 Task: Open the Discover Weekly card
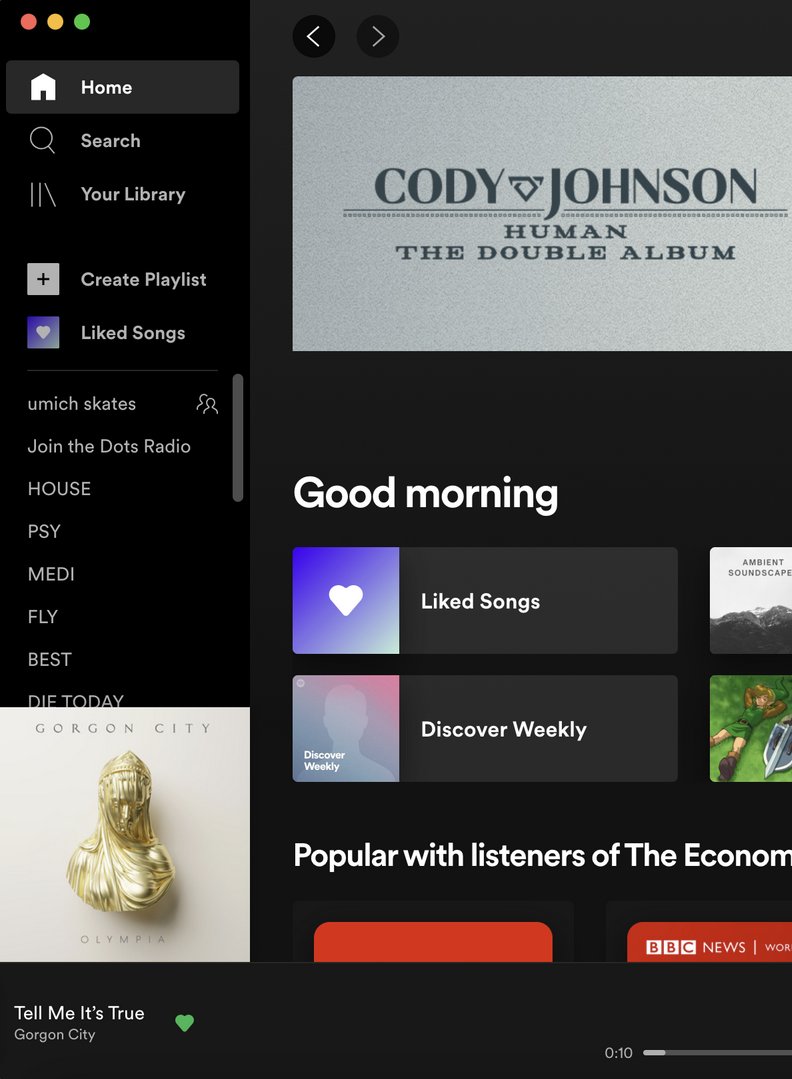[485, 728]
